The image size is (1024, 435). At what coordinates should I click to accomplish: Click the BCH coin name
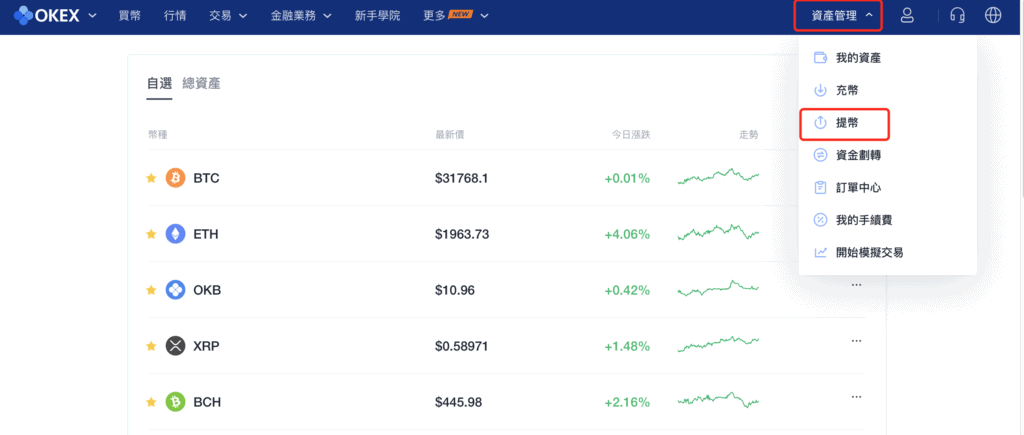coord(207,402)
